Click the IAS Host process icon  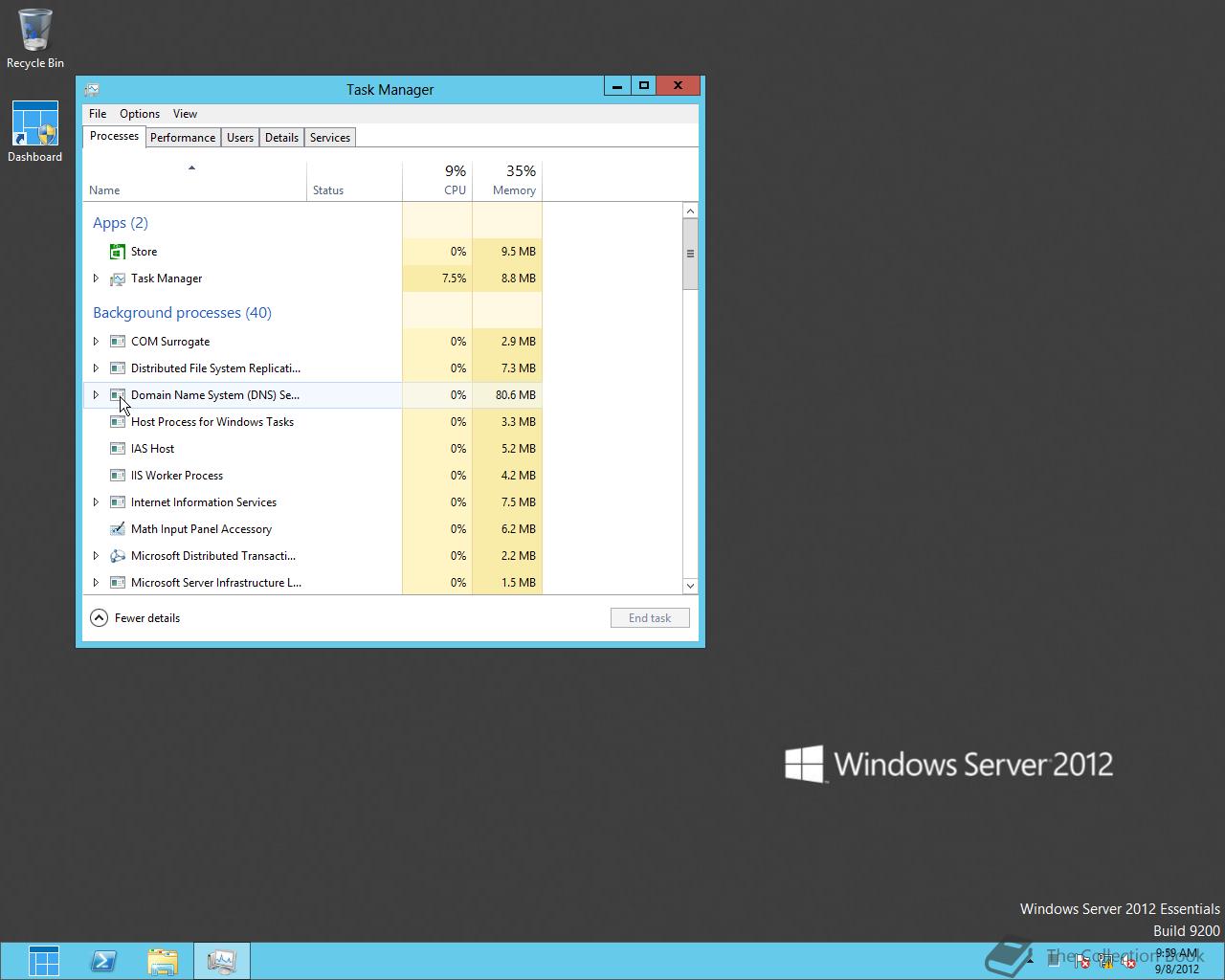coord(118,449)
